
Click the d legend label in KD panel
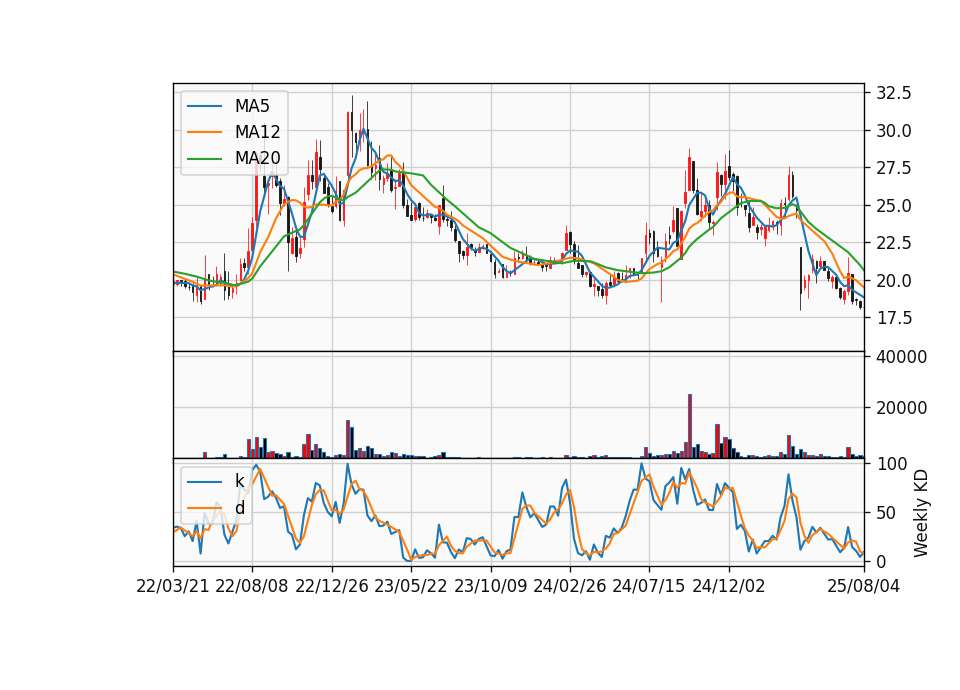[239, 508]
